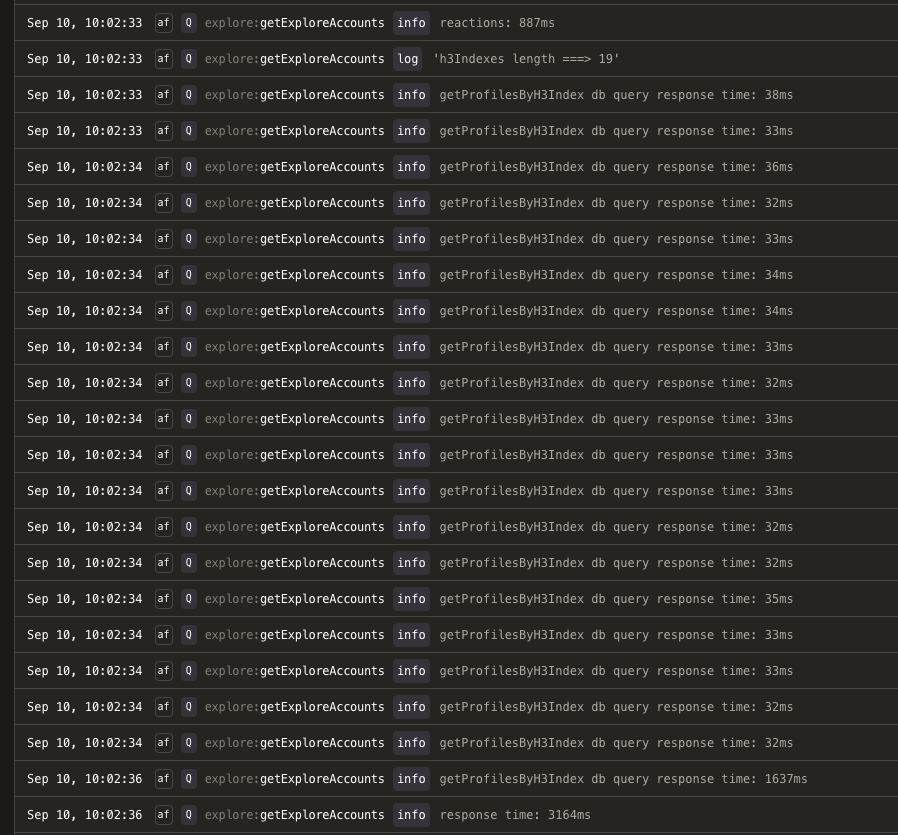Open the getExploreAccounts link on the 38ms row
Screen dimensions: 898x835
tap(322, 95)
